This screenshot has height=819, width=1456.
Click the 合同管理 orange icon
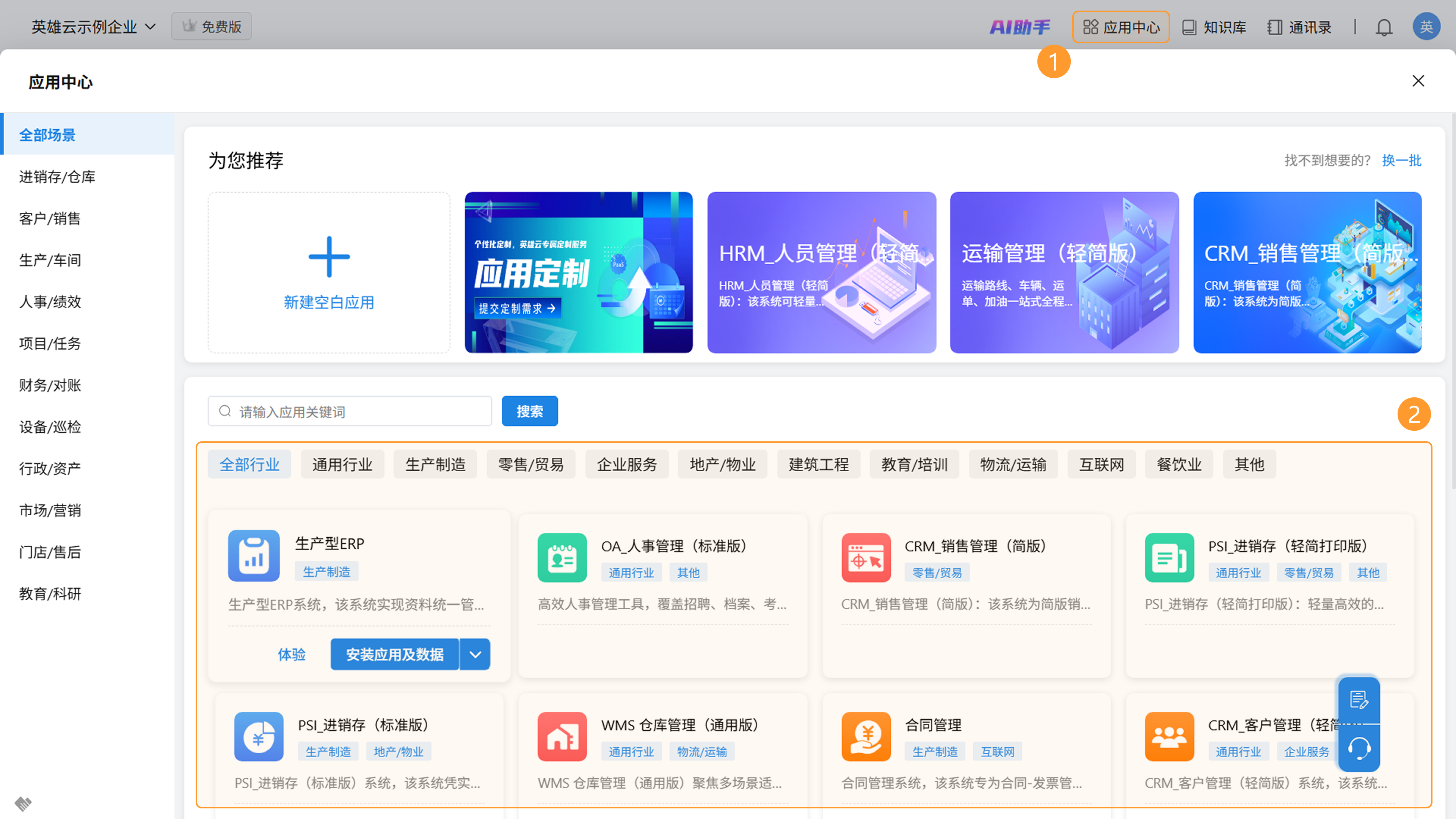[865, 736]
